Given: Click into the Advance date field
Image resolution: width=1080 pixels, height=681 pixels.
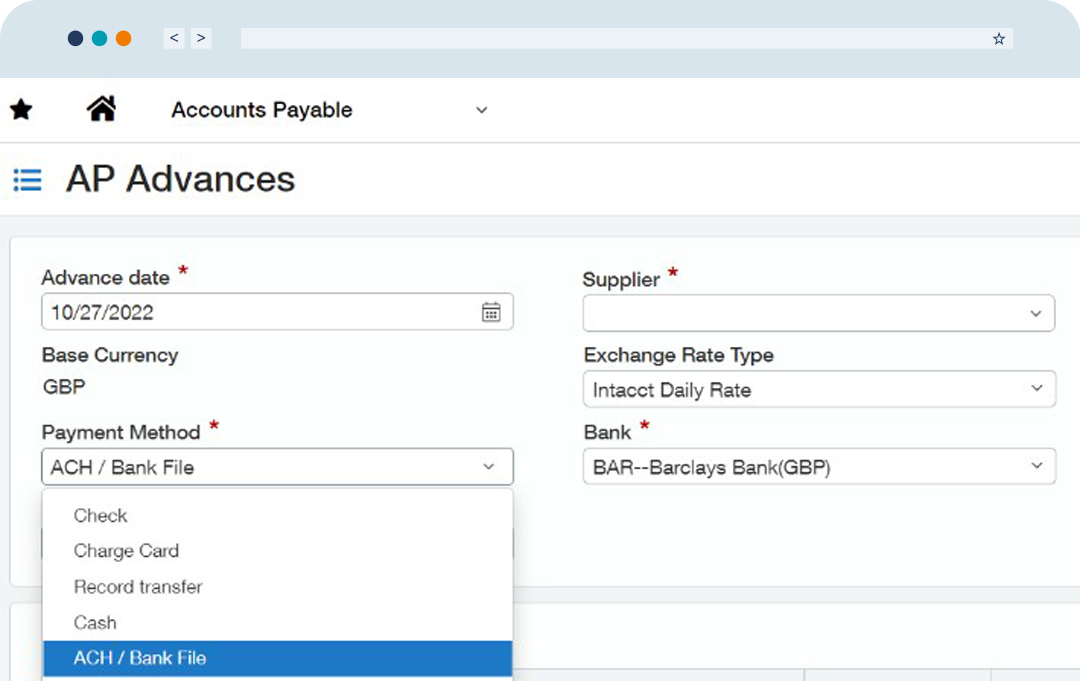Looking at the screenshot, I should 250,312.
